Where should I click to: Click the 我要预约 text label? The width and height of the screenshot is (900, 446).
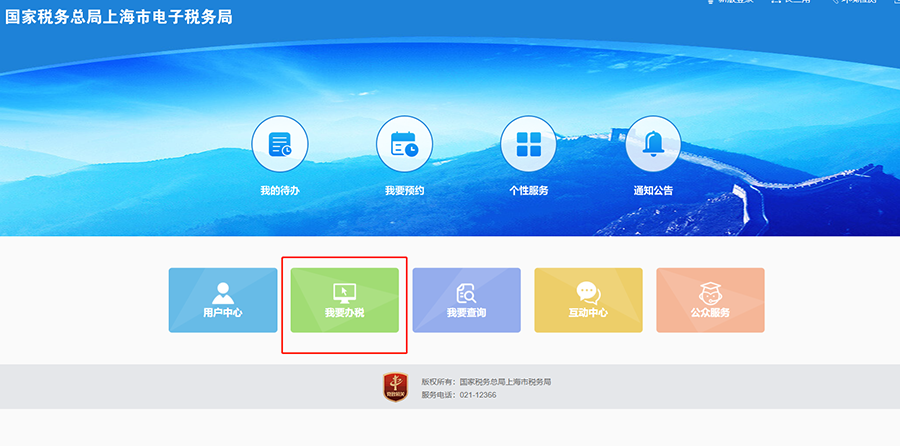(x=405, y=191)
